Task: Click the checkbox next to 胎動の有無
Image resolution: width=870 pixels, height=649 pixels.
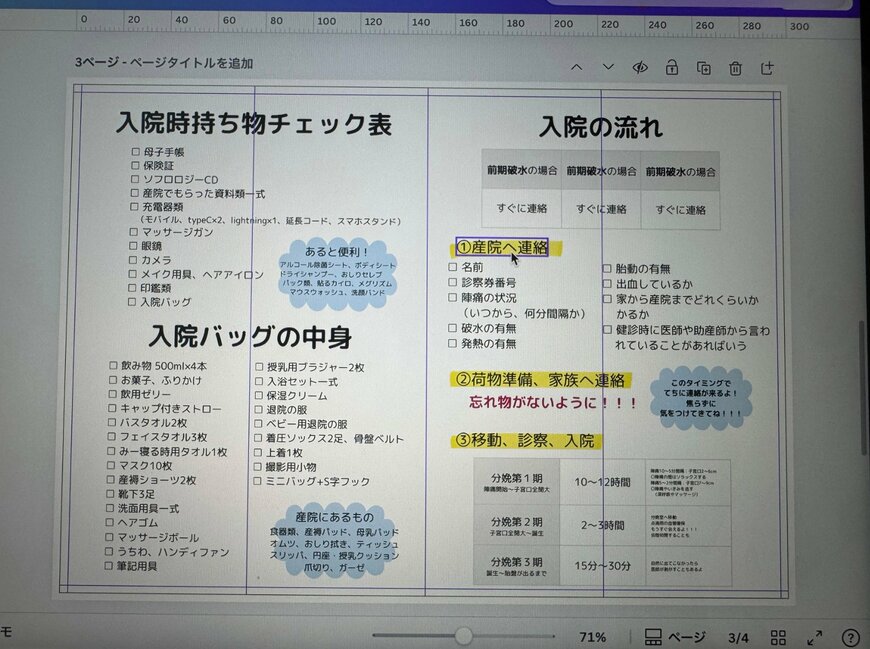Action: pos(607,269)
